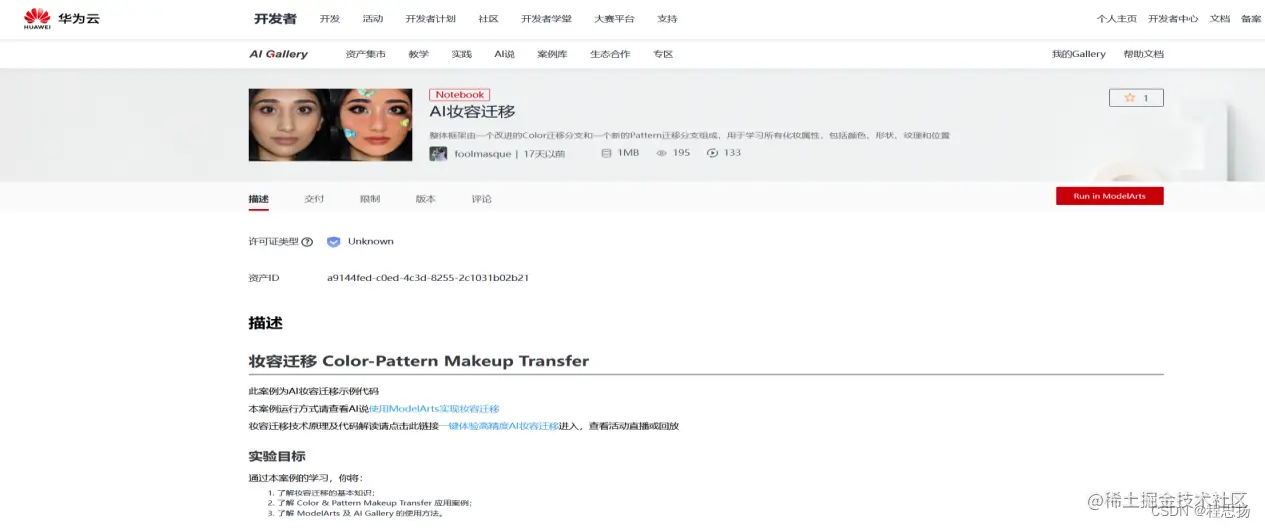Click the AI Gallery logo

pos(278,54)
